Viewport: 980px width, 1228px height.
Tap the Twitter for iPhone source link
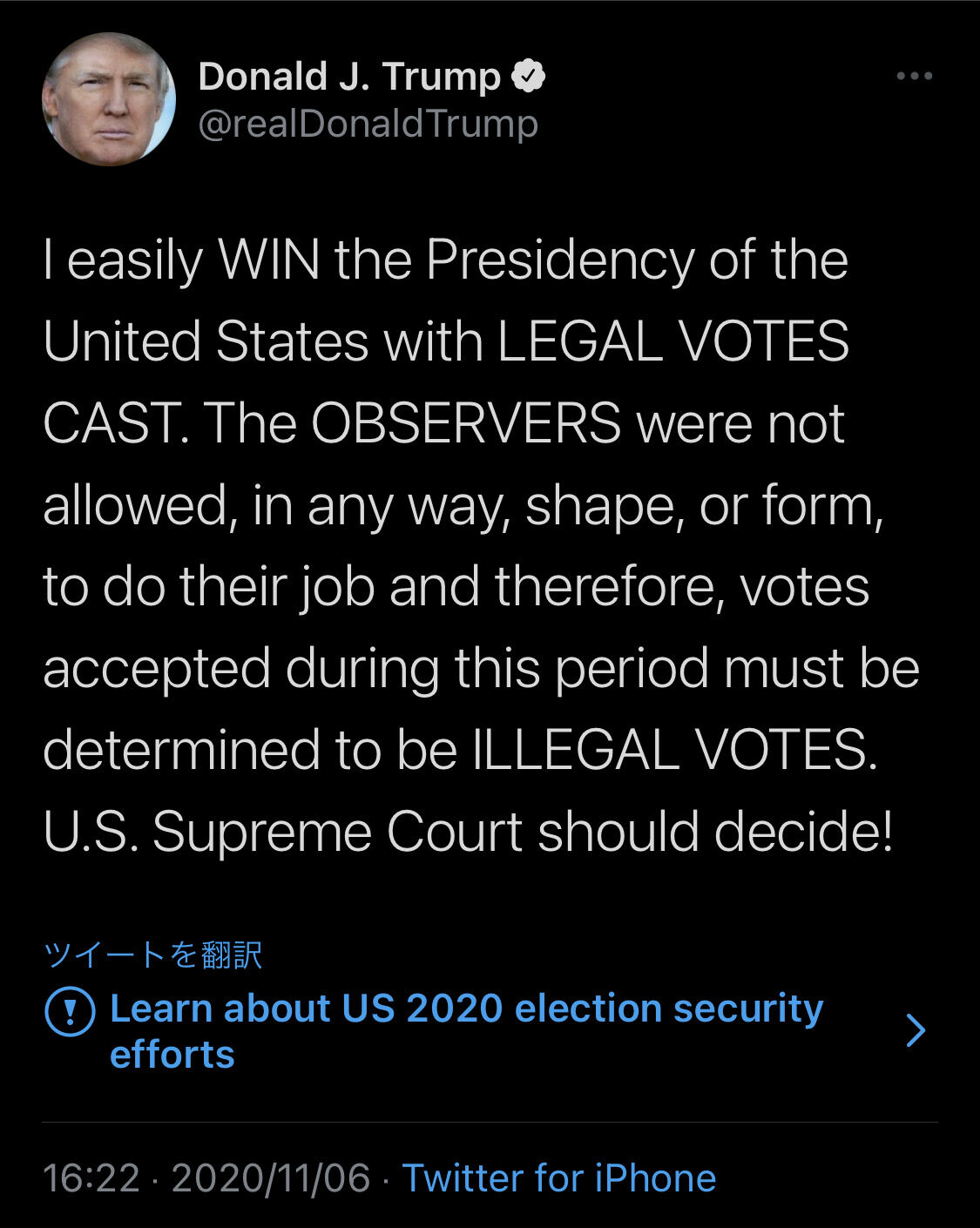tap(559, 1178)
